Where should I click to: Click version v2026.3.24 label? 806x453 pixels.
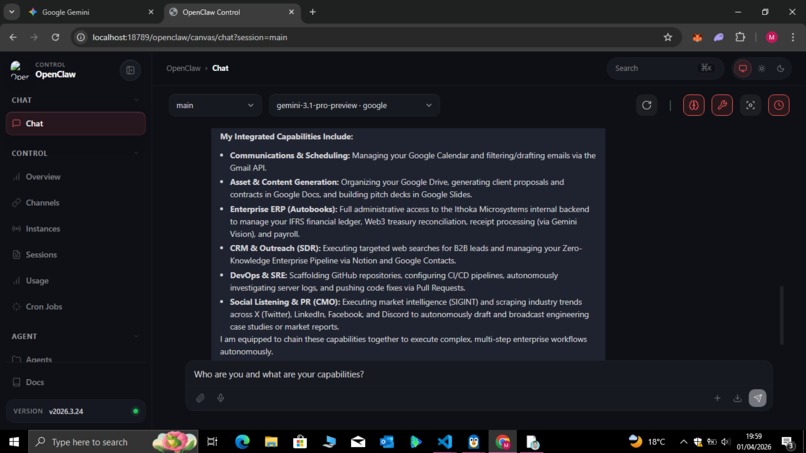point(66,411)
